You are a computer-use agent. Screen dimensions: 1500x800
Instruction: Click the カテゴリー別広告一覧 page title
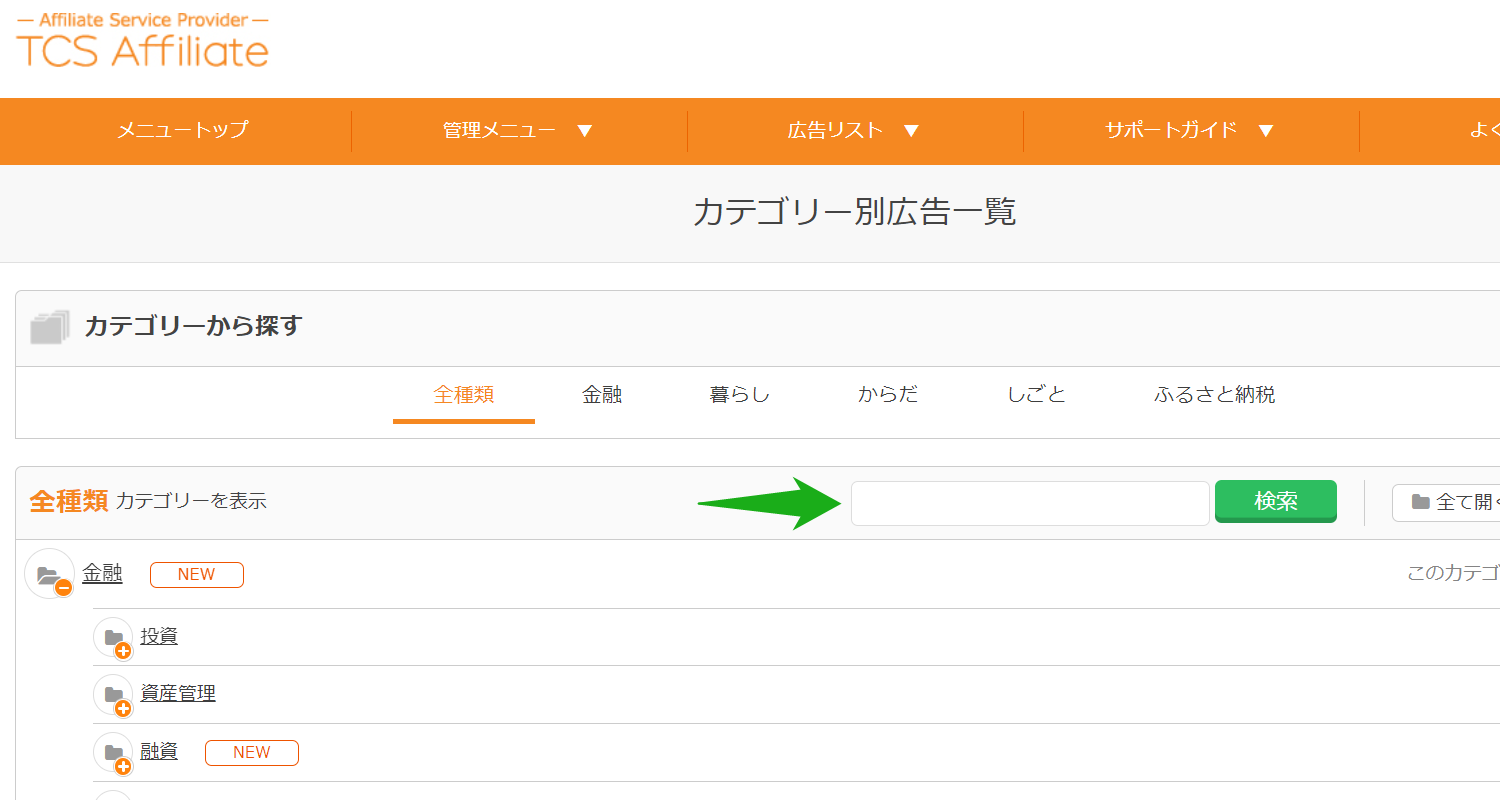coord(854,212)
